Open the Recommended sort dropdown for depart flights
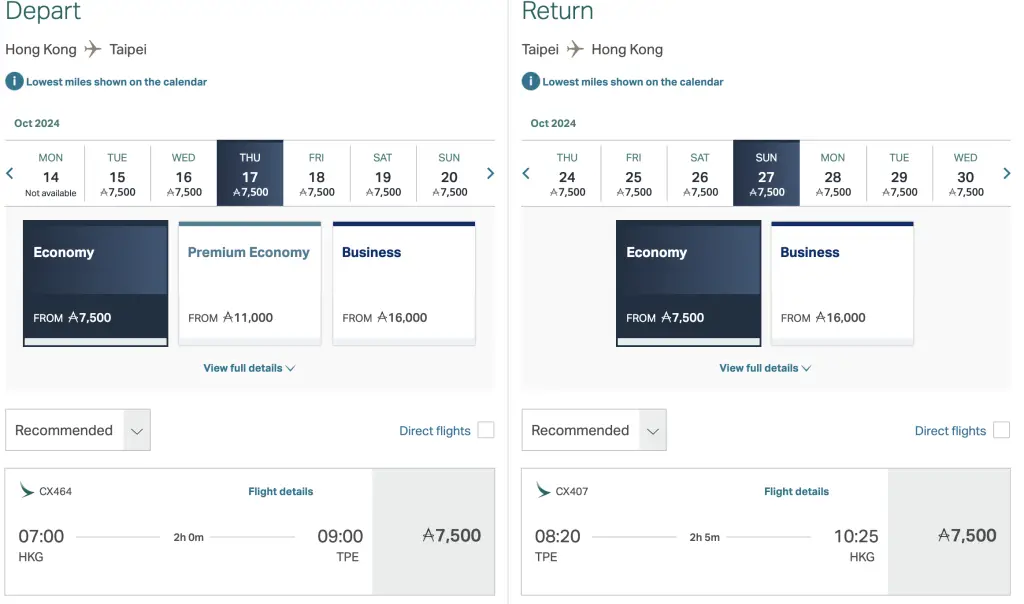Screen dimensions: 1024x604 click(x=77, y=430)
